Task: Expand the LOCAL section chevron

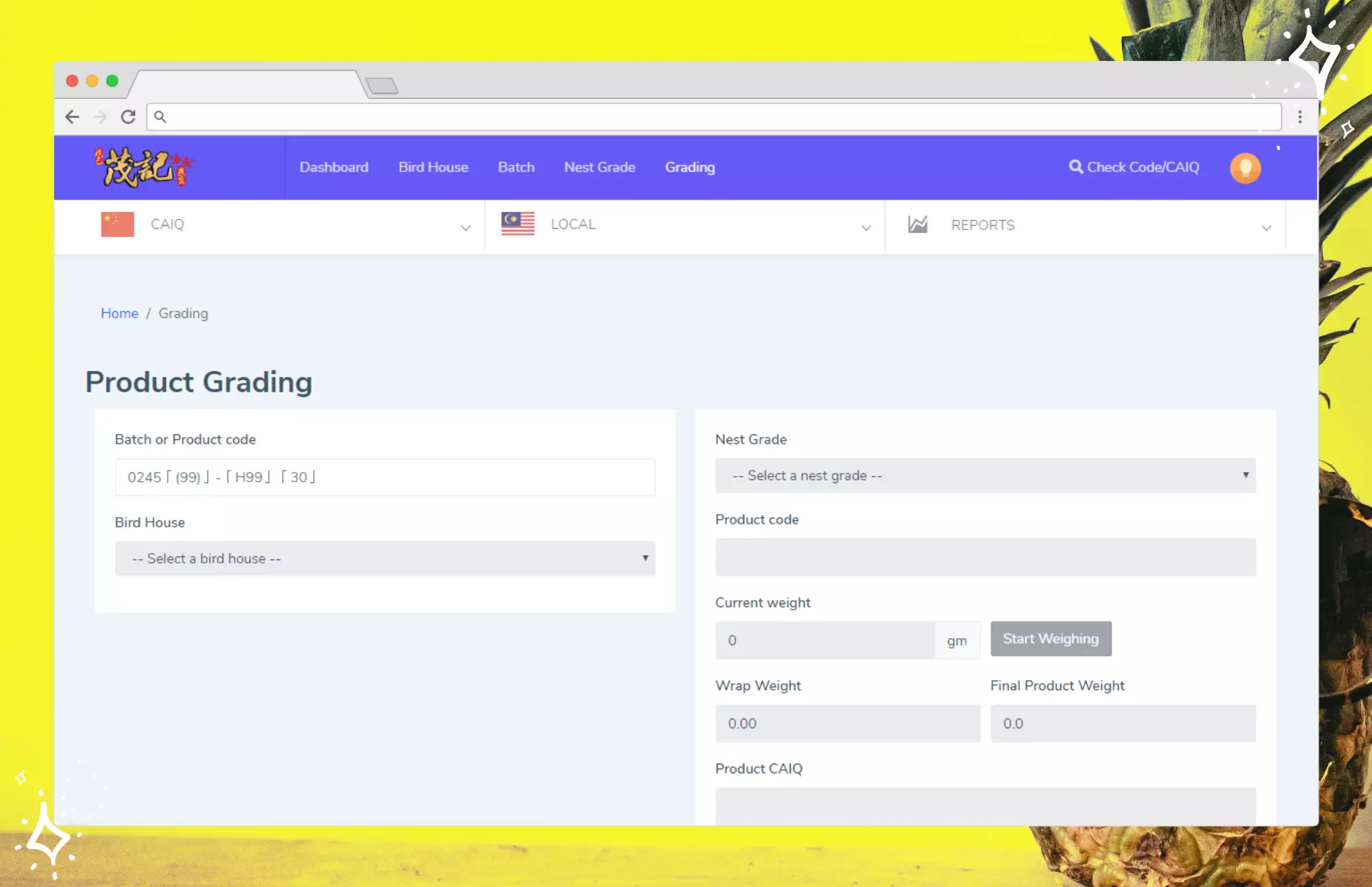Action: point(865,227)
